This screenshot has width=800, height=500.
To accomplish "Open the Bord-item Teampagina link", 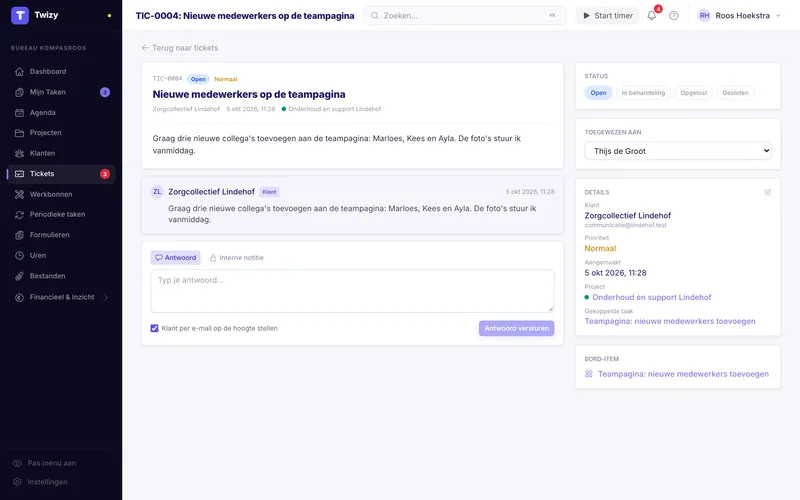I will tap(683, 374).
